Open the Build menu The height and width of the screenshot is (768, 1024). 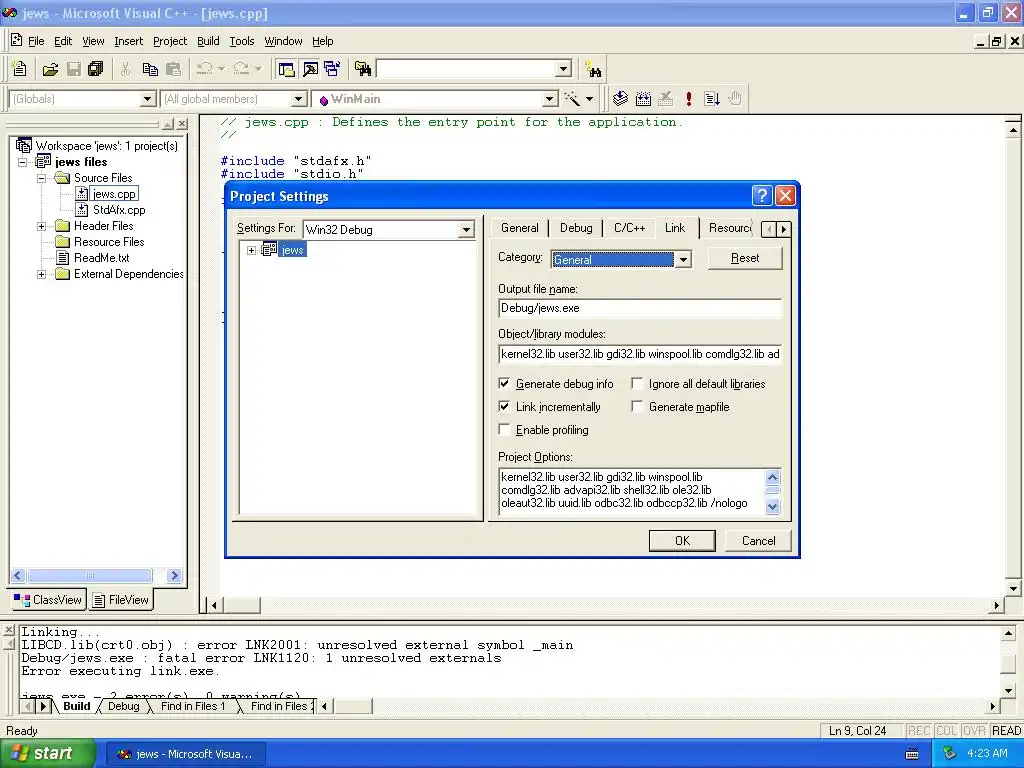(x=208, y=41)
